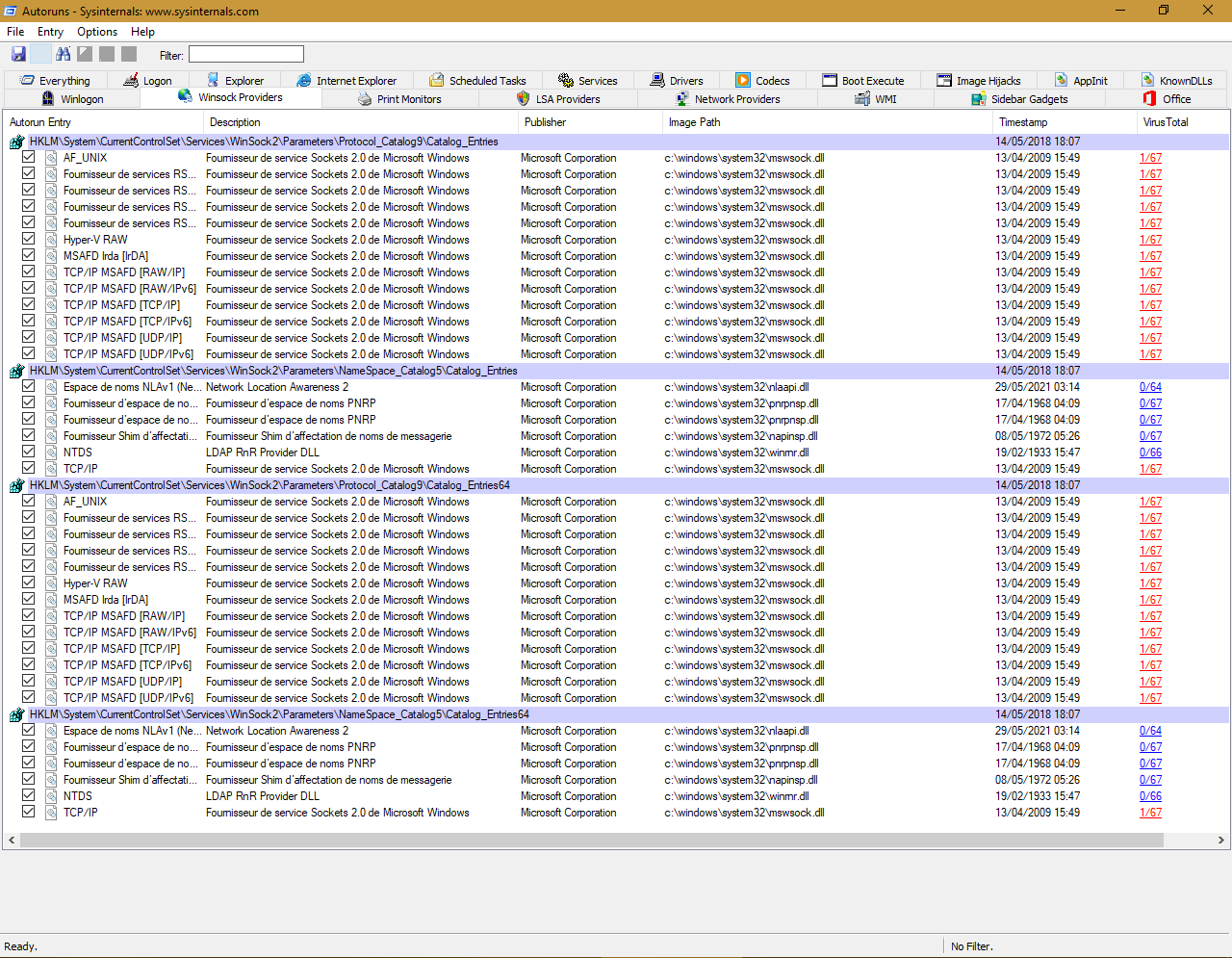
Task: Open the Help menu
Action: [142, 32]
